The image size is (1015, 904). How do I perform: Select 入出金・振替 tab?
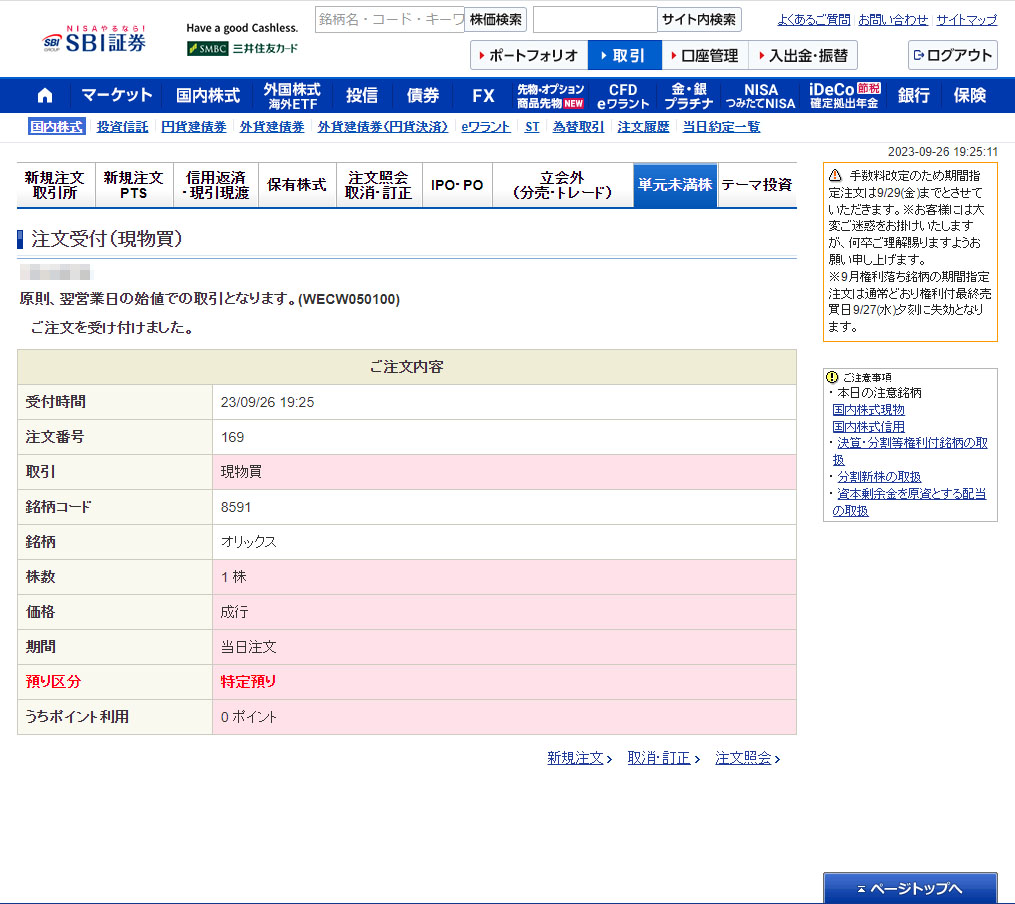pyautogui.click(x=802, y=55)
